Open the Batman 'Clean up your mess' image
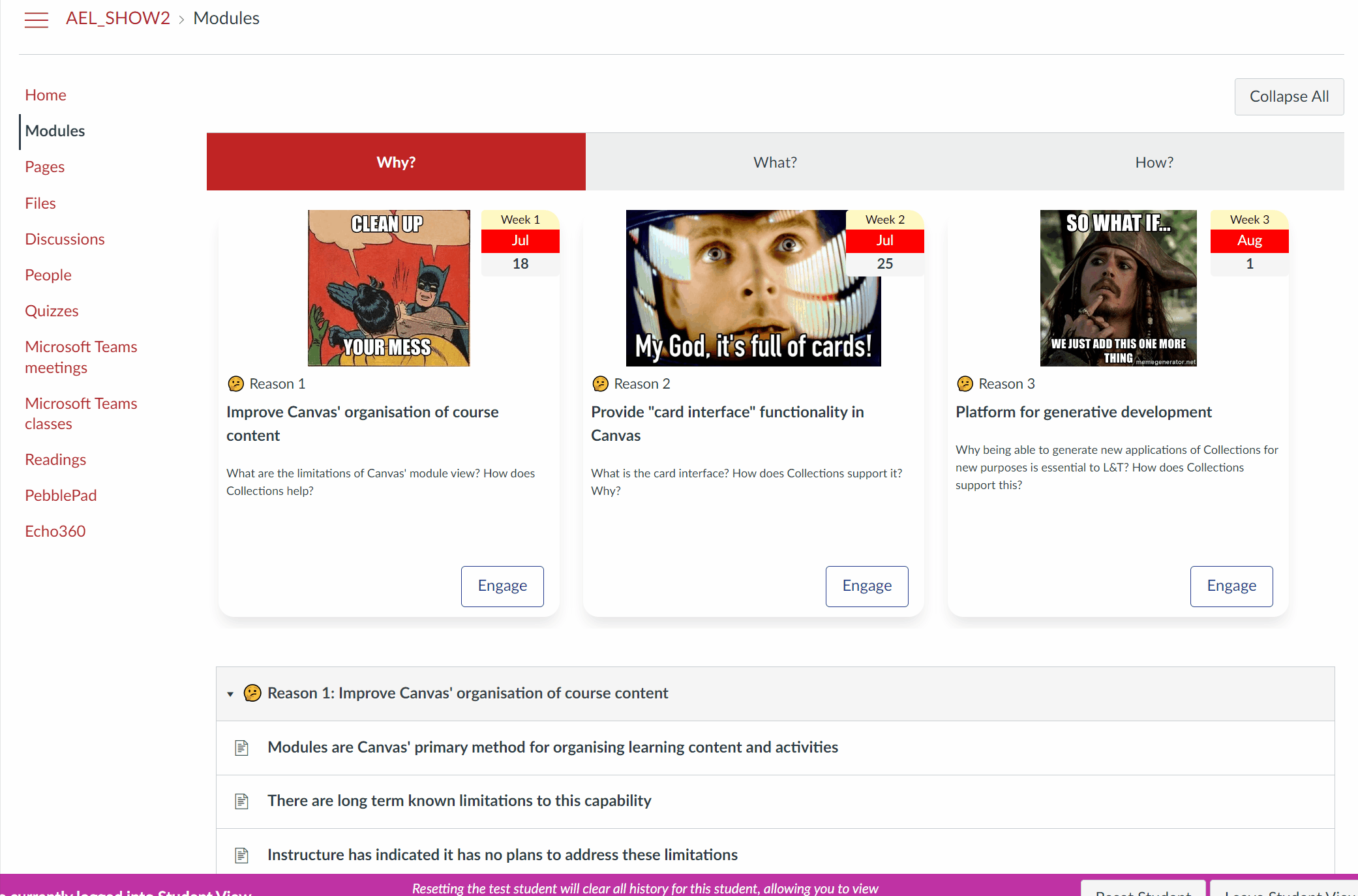The image size is (1358, 896). tap(389, 288)
